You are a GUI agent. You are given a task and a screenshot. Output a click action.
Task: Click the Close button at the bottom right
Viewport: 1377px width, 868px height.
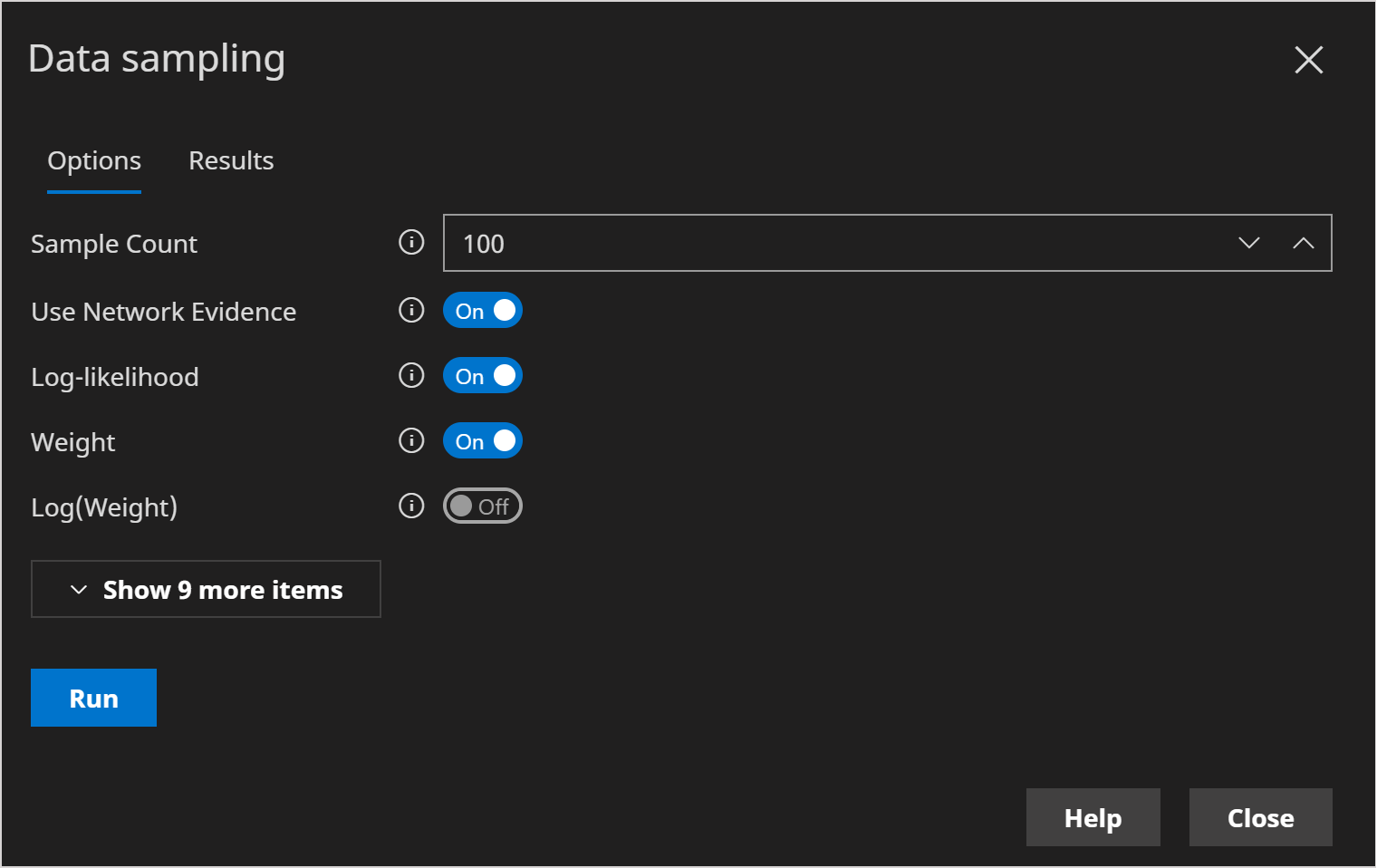tap(1260, 817)
